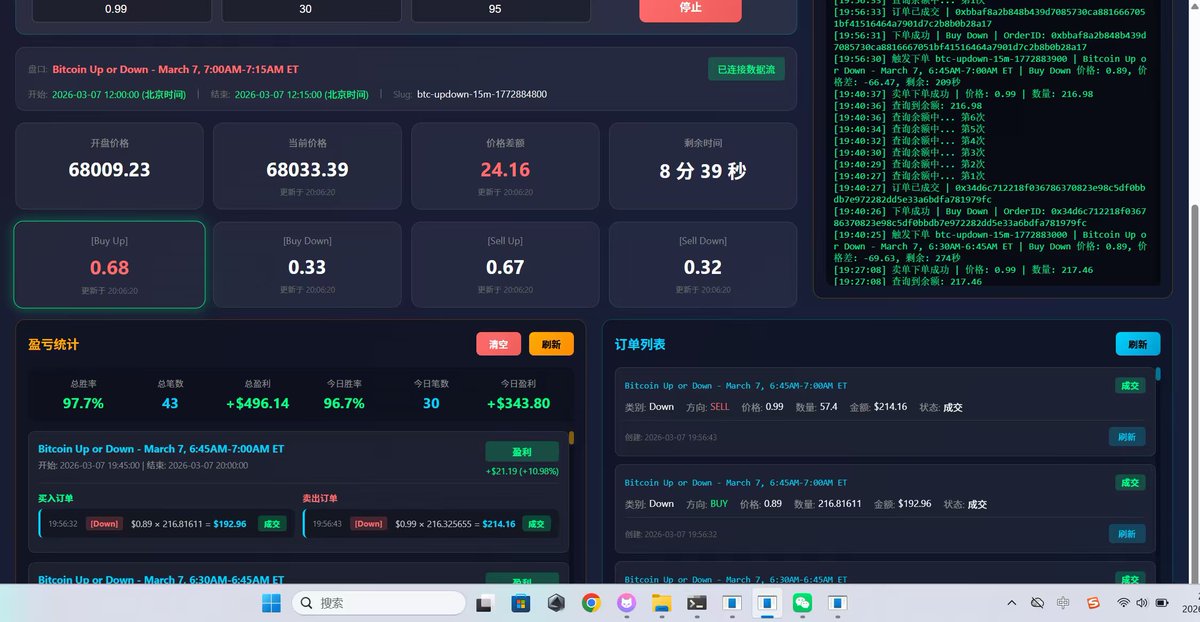Open WeChat from the taskbar
1200x622 pixels.
(802, 603)
